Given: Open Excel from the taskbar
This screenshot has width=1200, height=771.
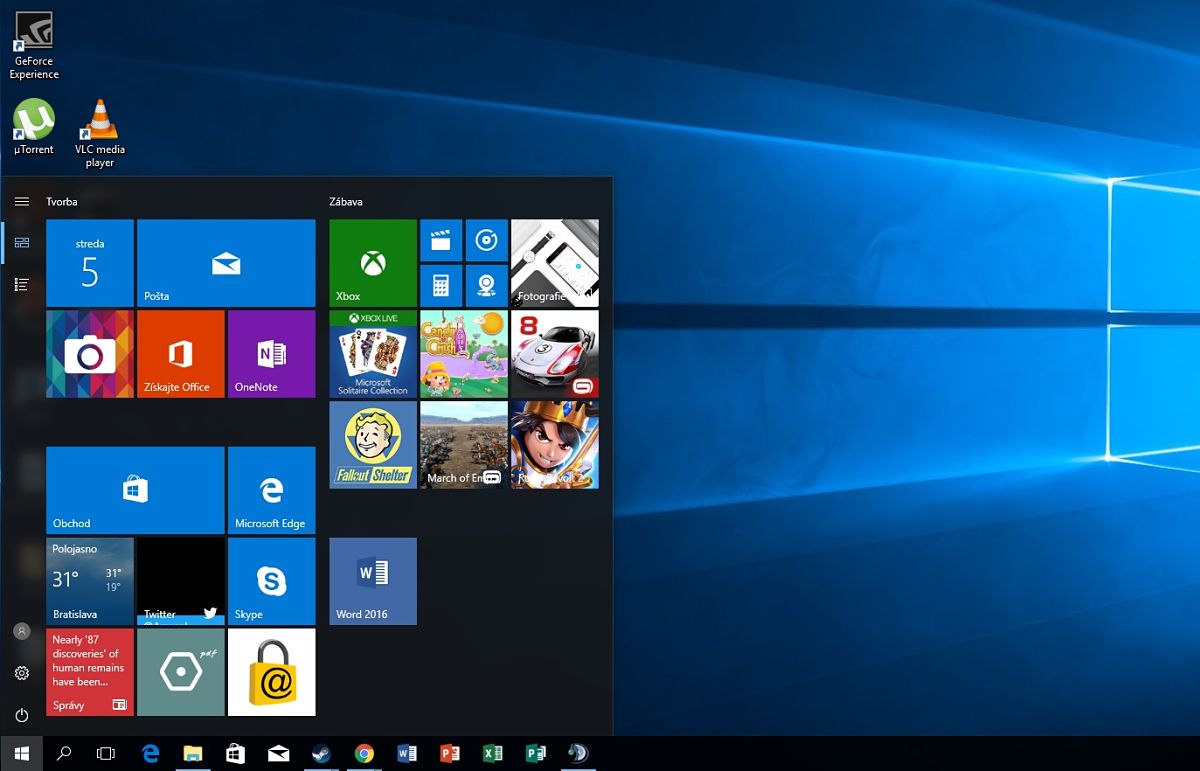Looking at the screenshot, I should coord(492,754).
